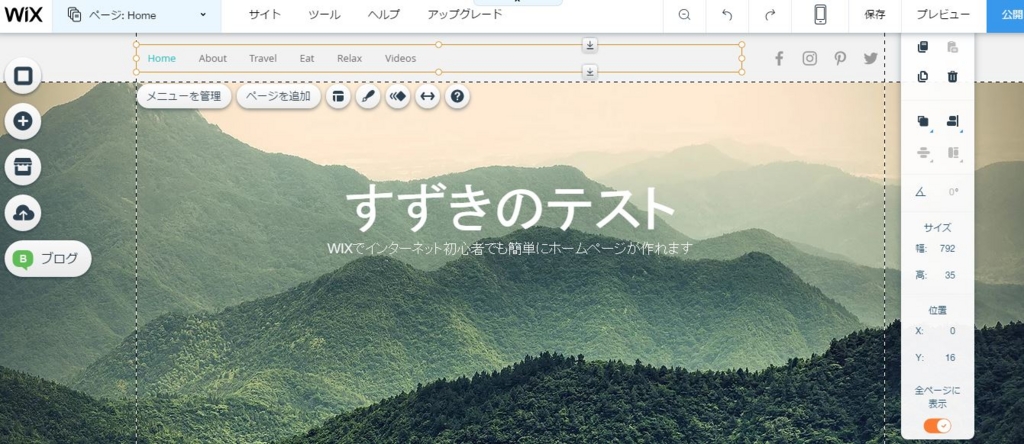Click the rotation angle value field
The width and height of the screenshot is (1024, 444).
click(x=953, y=192)
